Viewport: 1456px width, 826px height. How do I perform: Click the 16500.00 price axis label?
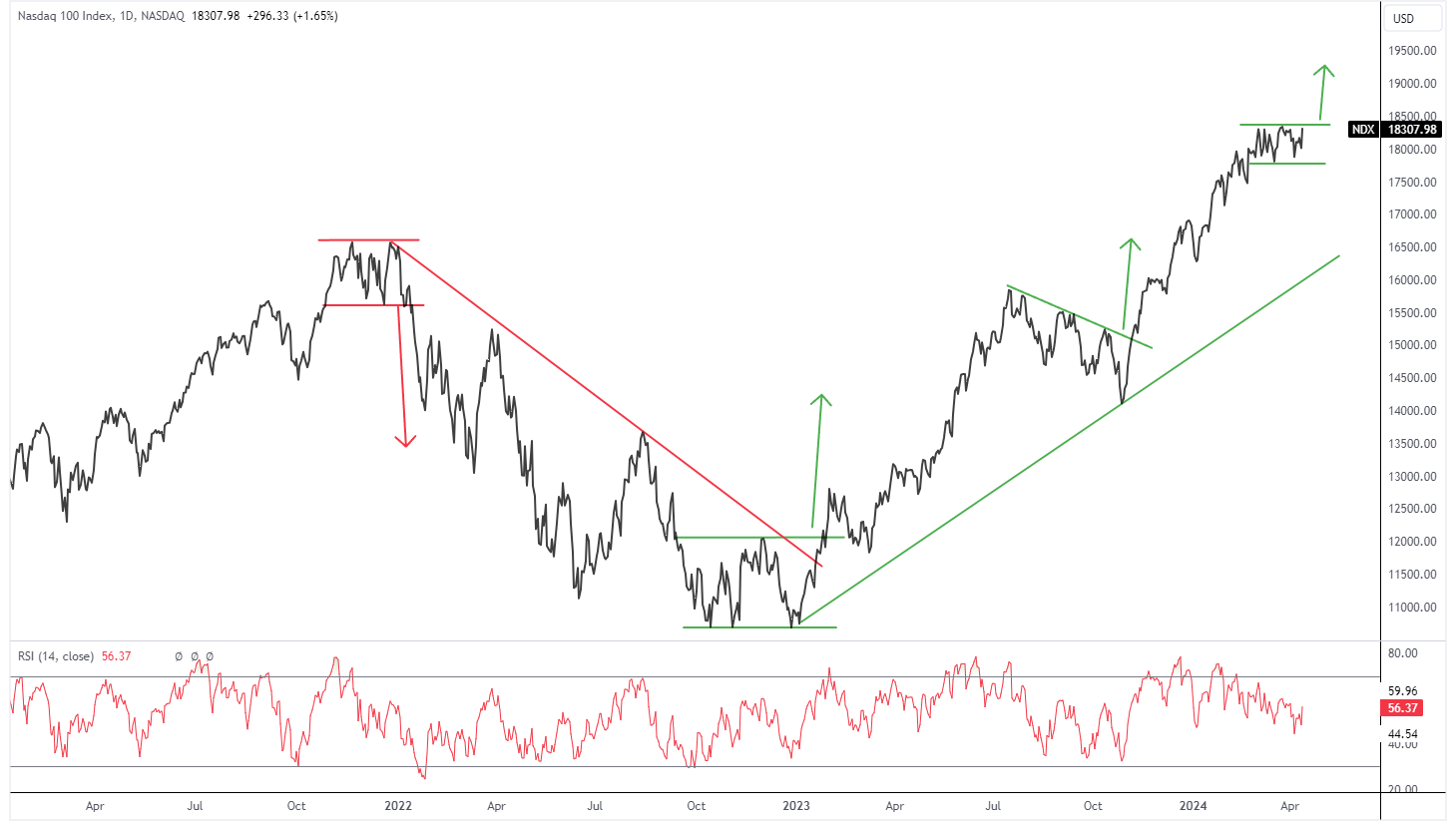[1412, 247]
